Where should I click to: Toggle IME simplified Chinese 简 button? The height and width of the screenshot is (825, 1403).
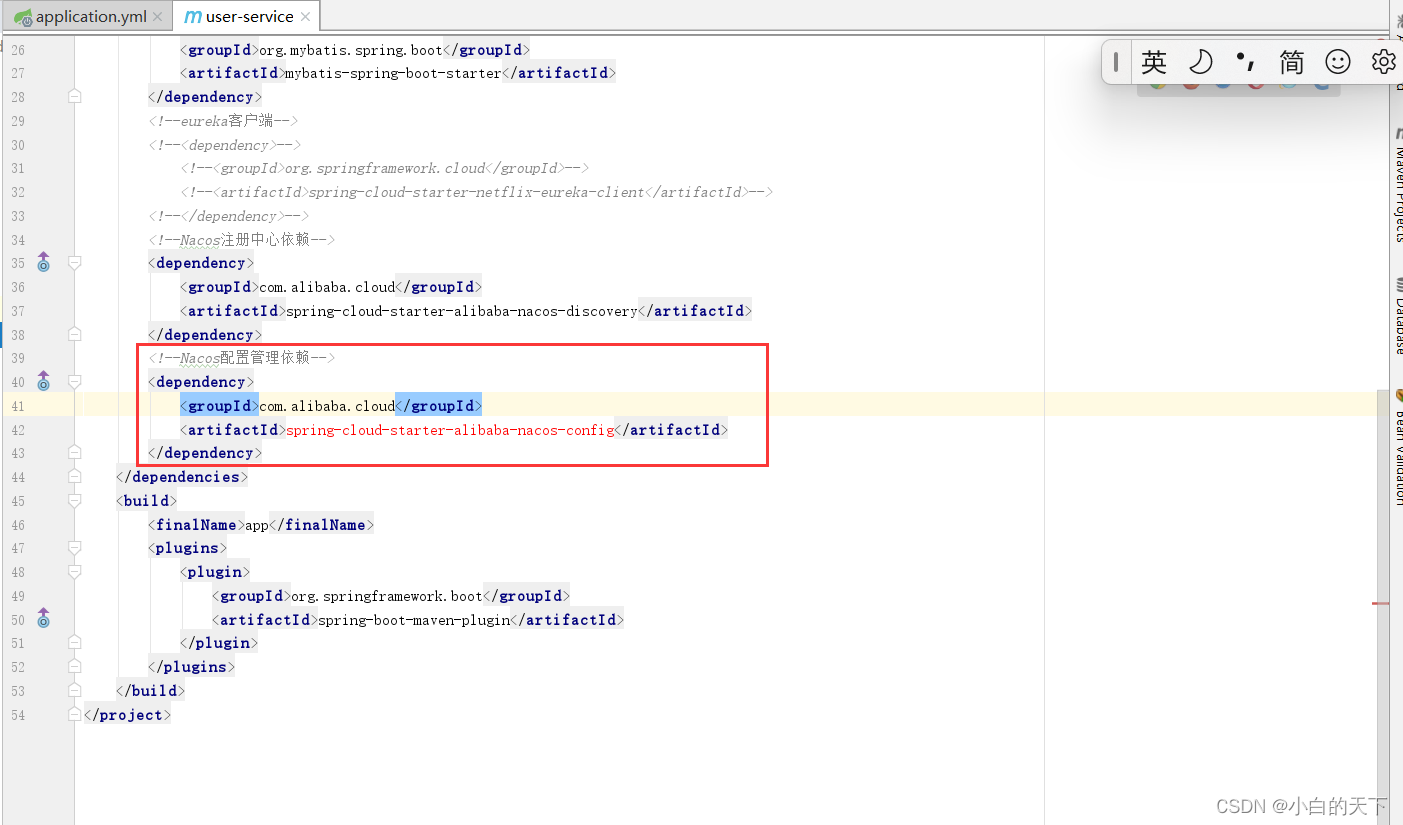tap(1291, 62)
